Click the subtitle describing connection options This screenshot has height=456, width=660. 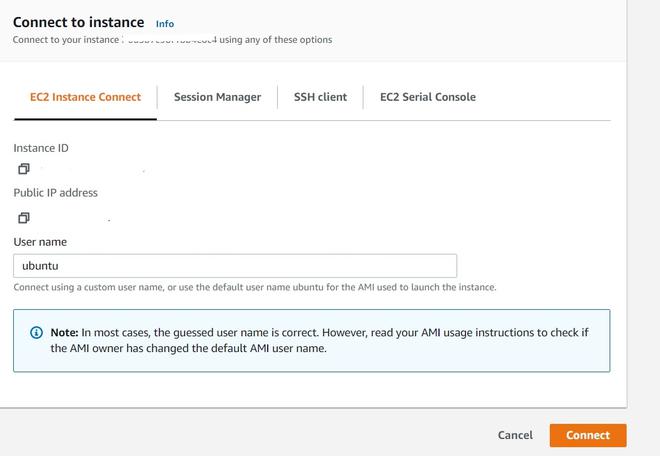pyautogui.click(x=172, y=40)
